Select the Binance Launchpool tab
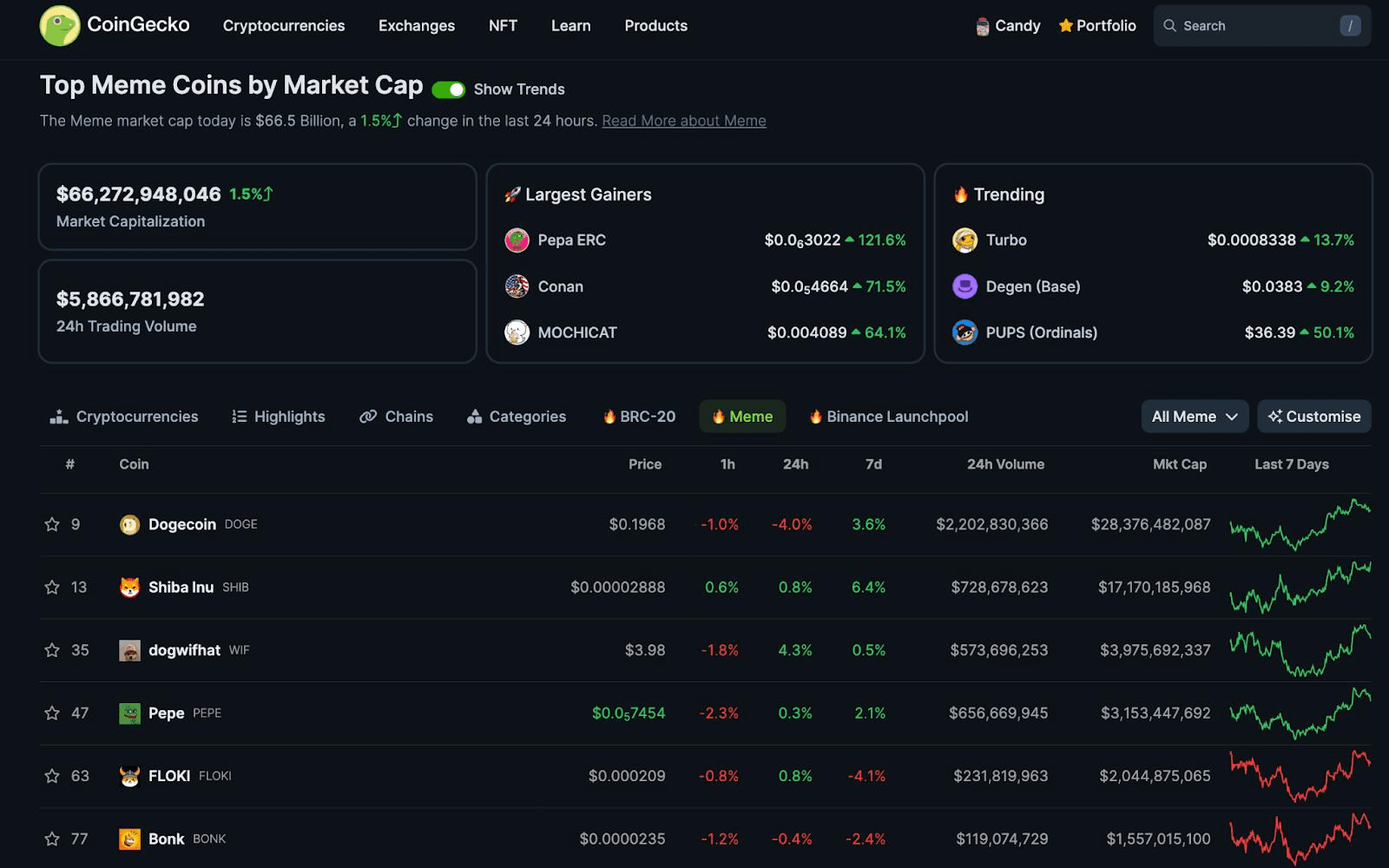The height and width of the screenshot is (868, 1389). [889, 417]
